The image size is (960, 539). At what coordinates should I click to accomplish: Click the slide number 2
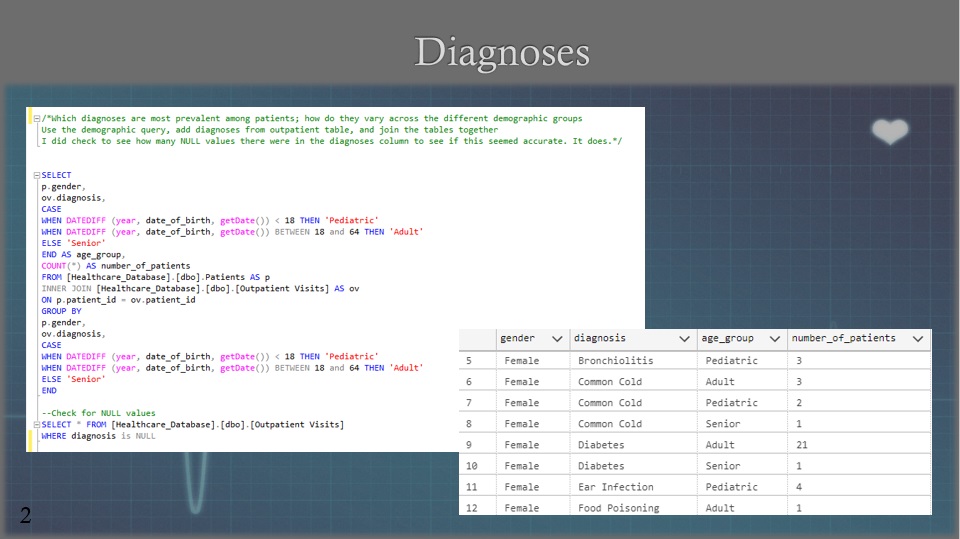pyautogui.click(x=25, y=515)
